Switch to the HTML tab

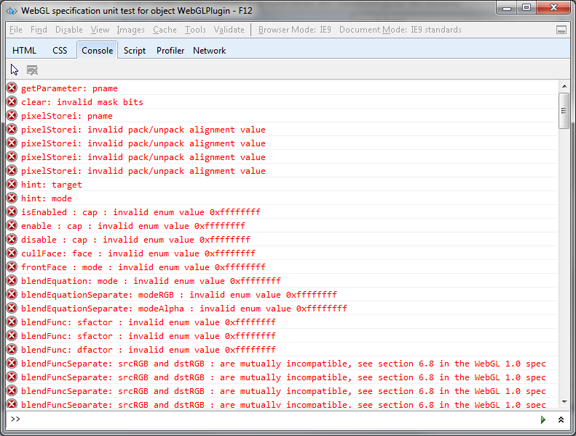(24, 51)
